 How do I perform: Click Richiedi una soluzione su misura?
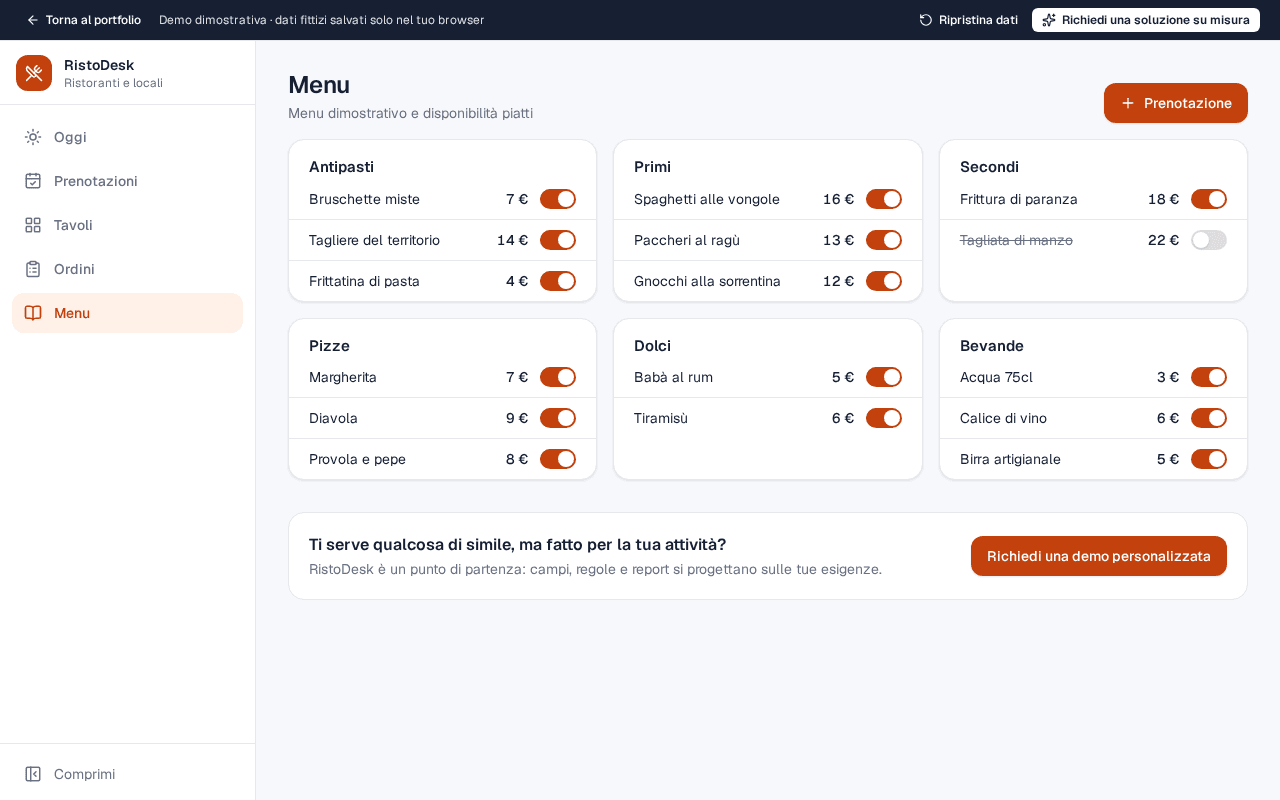pyautogui.click(x=1146, y=20)
